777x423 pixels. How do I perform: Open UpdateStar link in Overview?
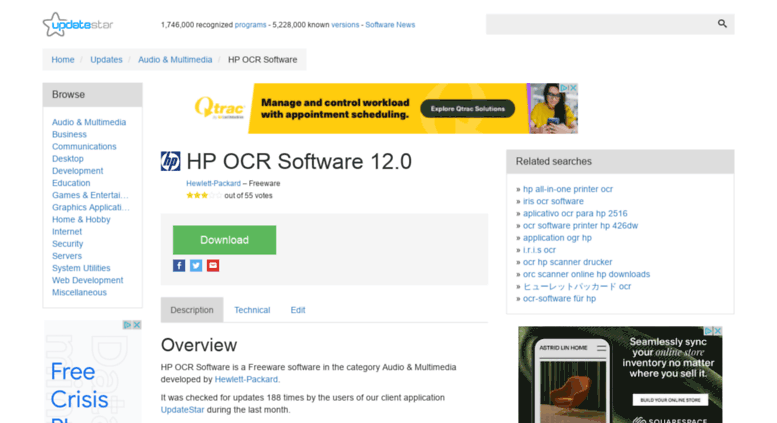click(x=182, y=410)
